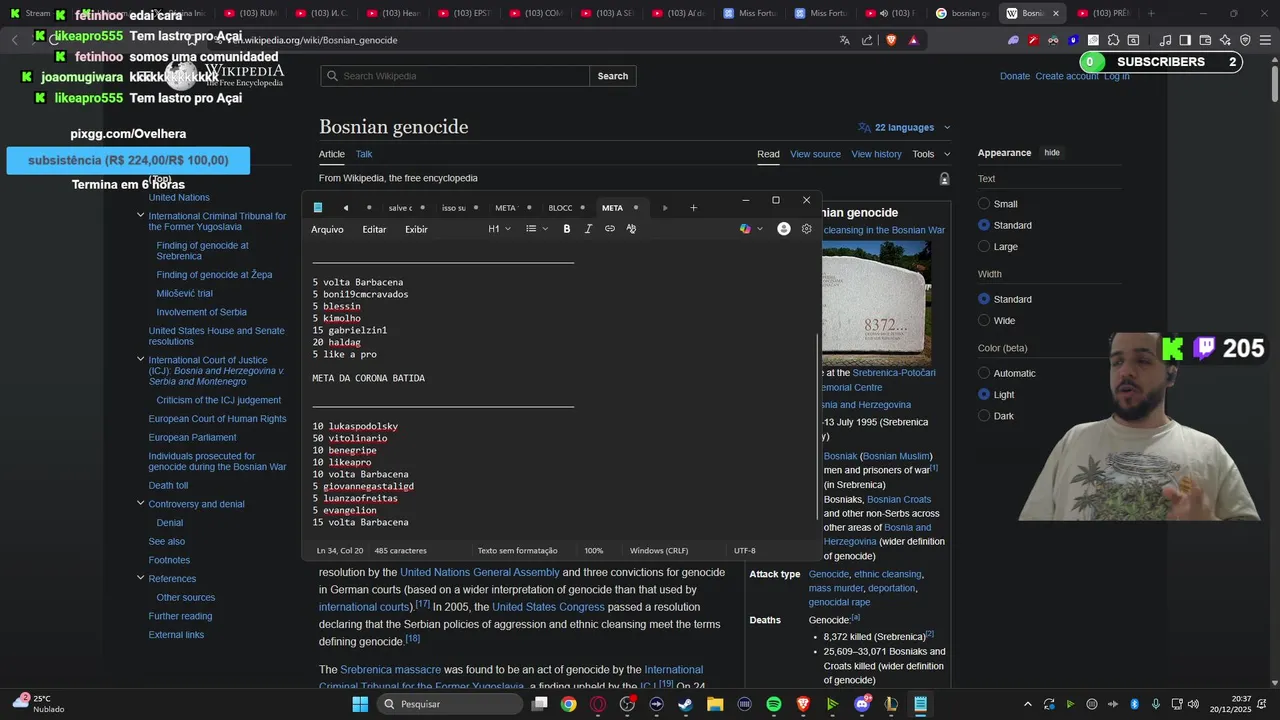Toggle the browser sidebar panel icon
Viewport: 1280px width, 720px height.
1185,40
